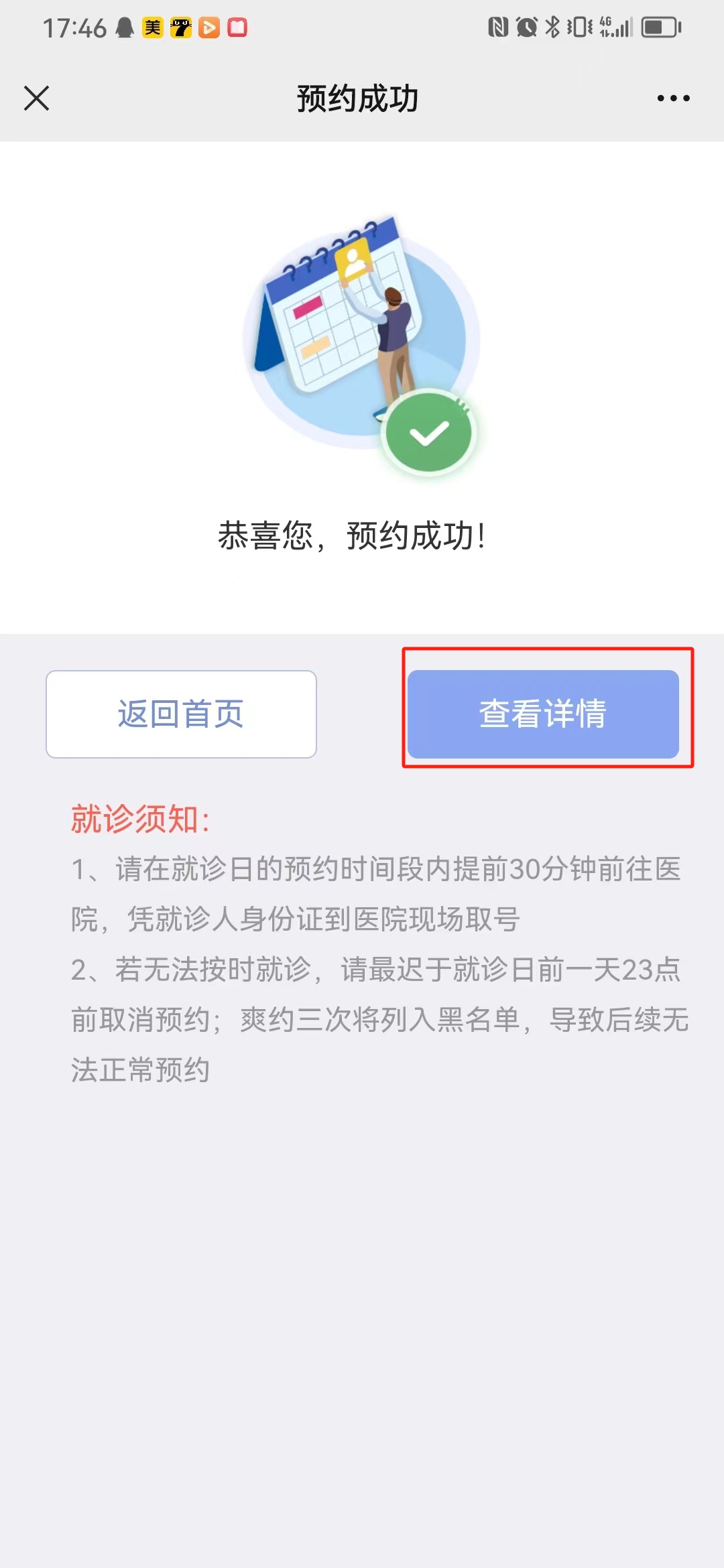This screenshot has width=724, height=1568.
Task: Open the three-dot more options menu
Action: [673, 99]
